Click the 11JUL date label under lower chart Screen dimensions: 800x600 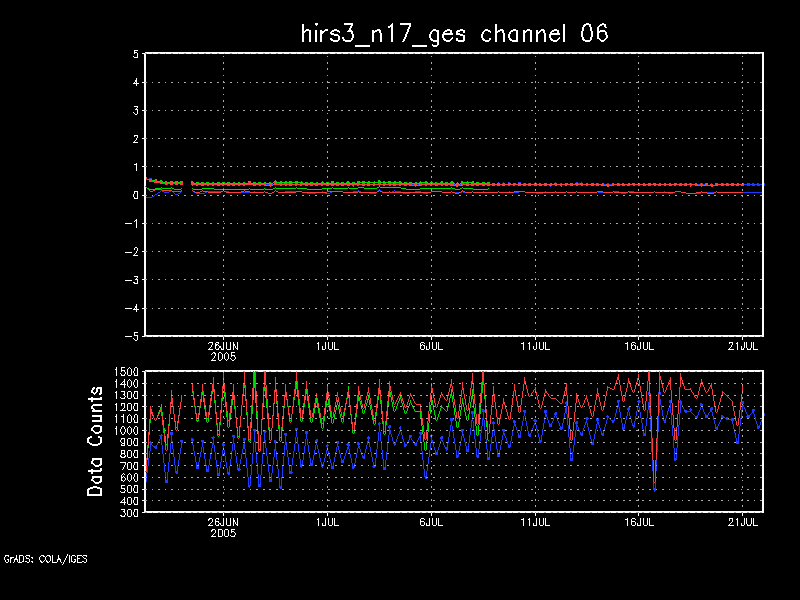(x=536, y=522)
